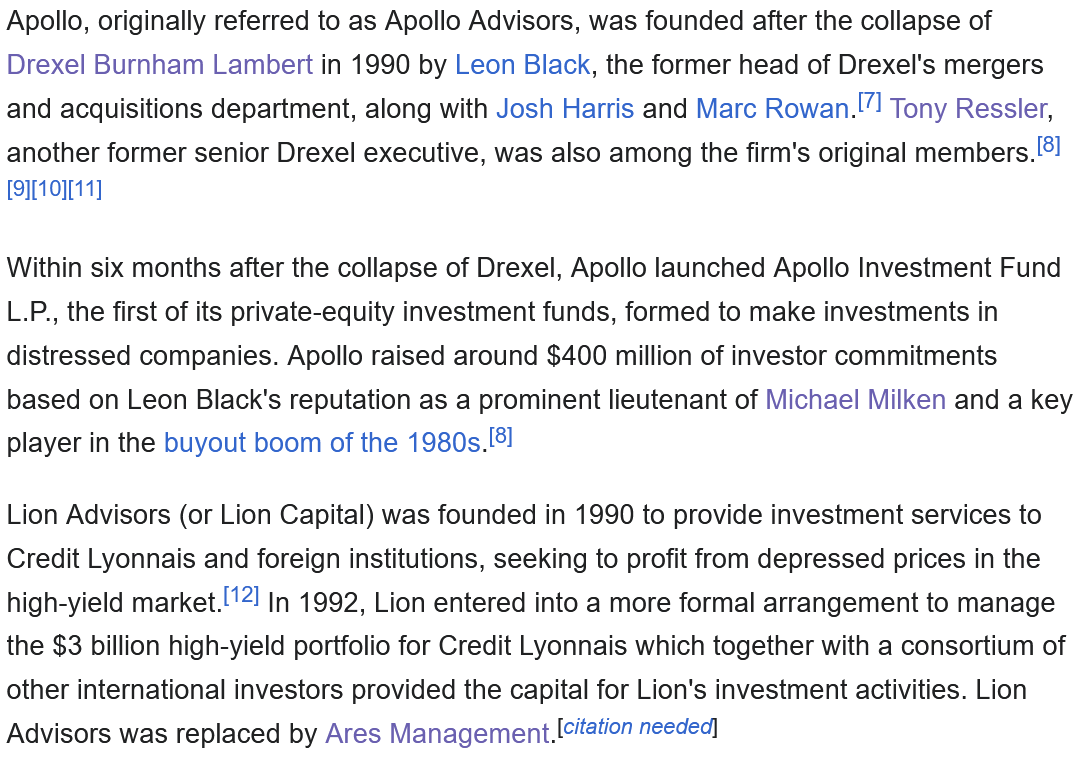Open footnote reference [10]
Viewport: 1083px width, 758px height.
[49, 189]
